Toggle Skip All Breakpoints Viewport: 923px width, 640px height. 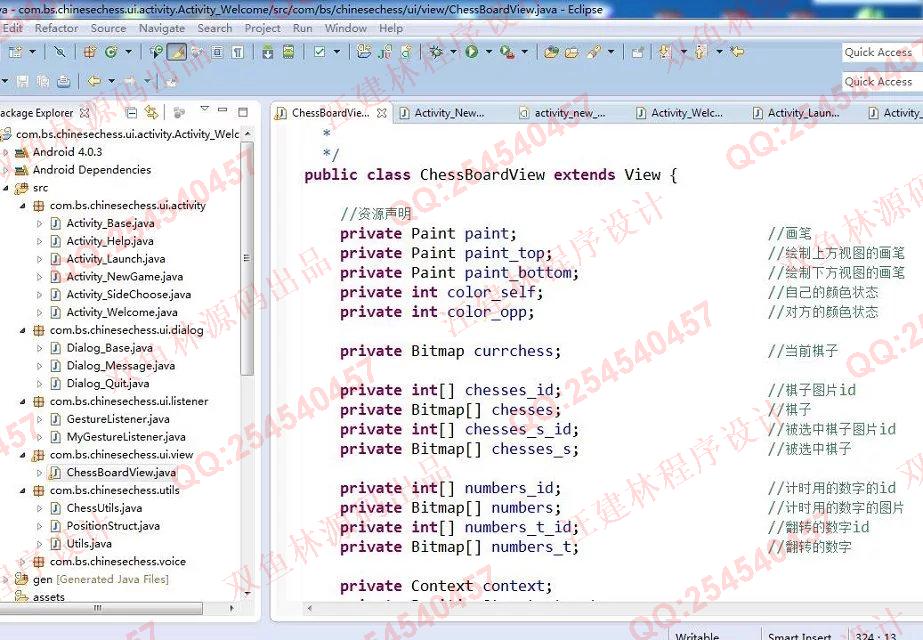[59, 52]
